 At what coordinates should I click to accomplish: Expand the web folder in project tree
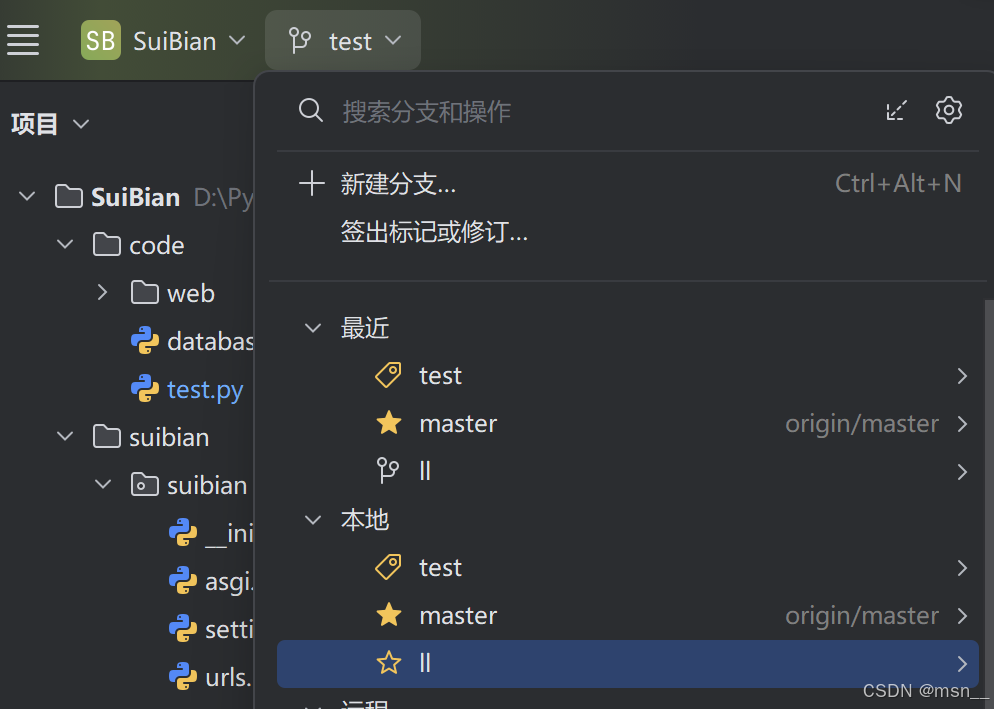(100, 292)
